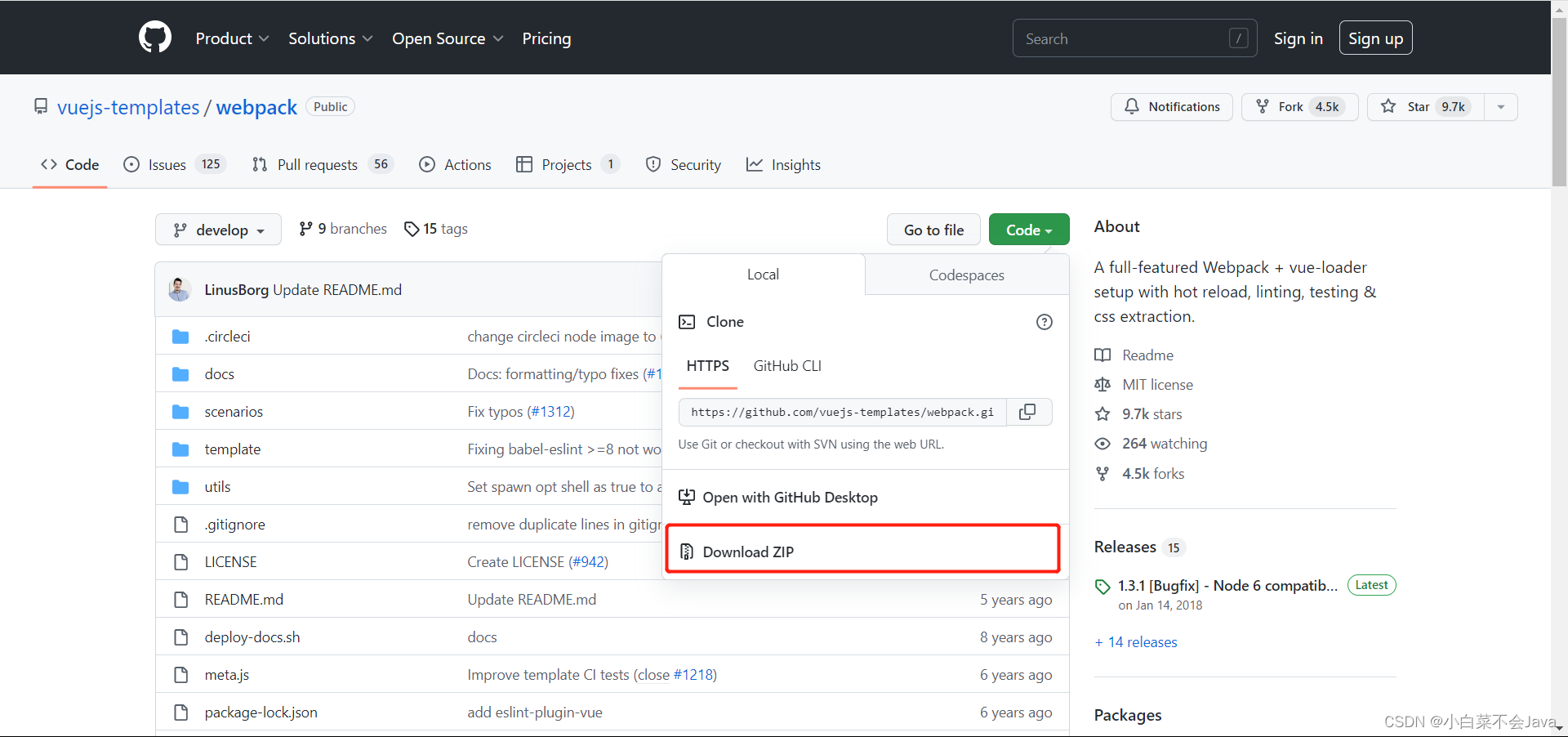Viewport: 1568px width, 737px height.
Task: Click the Notifications button
Action: pyautogui.click(x=1171, y=107)
